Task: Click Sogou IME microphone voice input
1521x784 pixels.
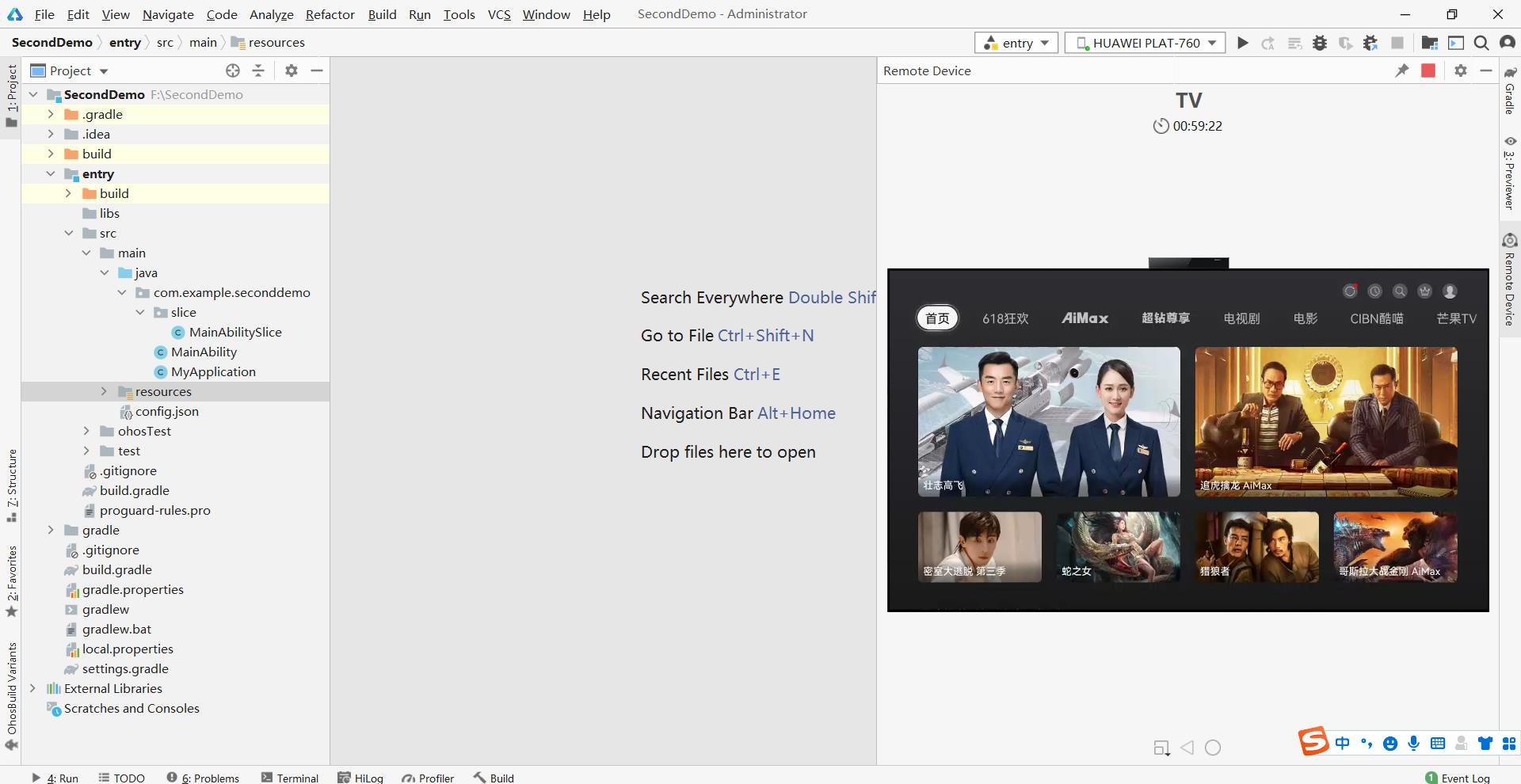Action: click(x=1414, y=743)
